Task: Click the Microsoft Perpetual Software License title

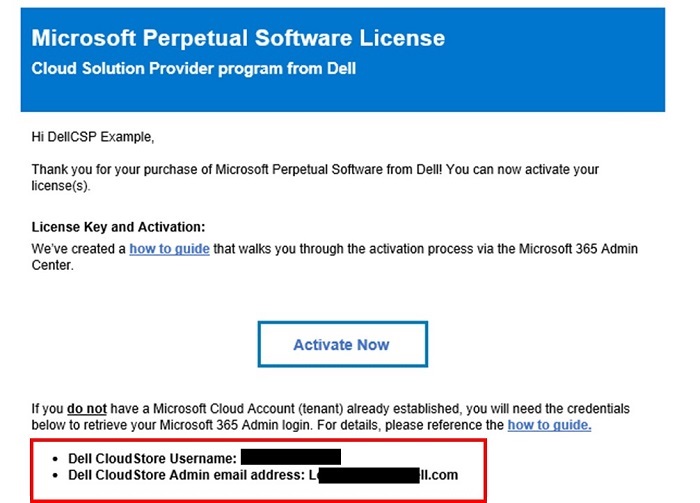Action: (239, 39)
